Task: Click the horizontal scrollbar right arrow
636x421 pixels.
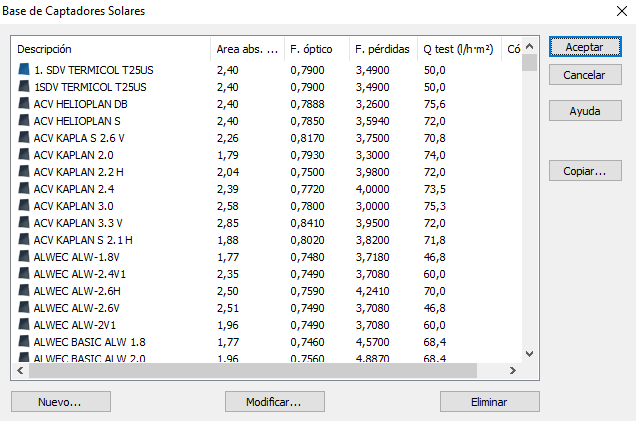Action: point(513,370)
